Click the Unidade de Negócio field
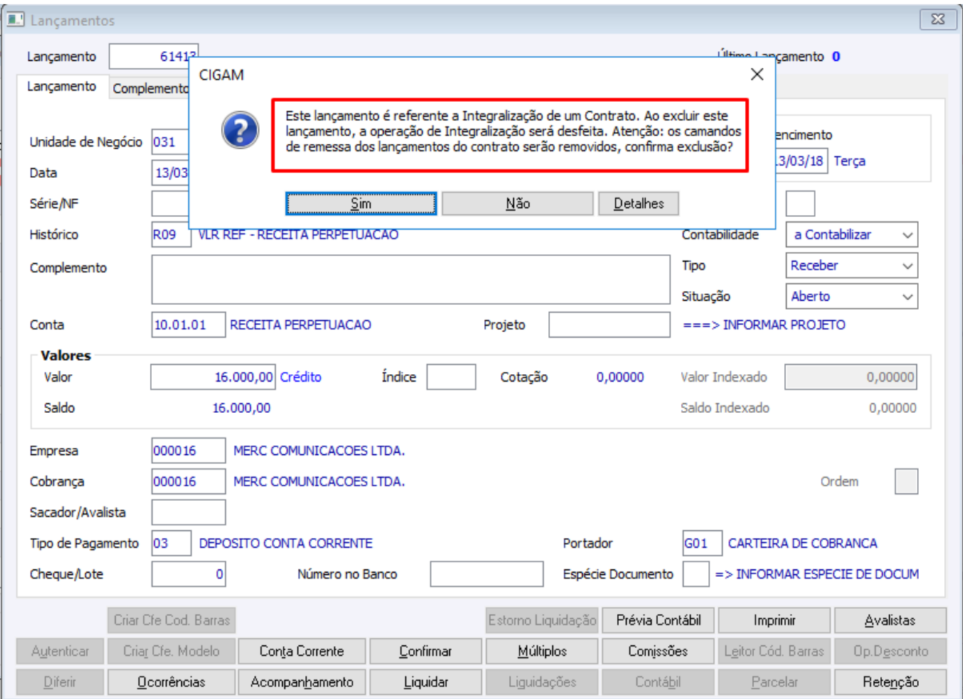 170,142
